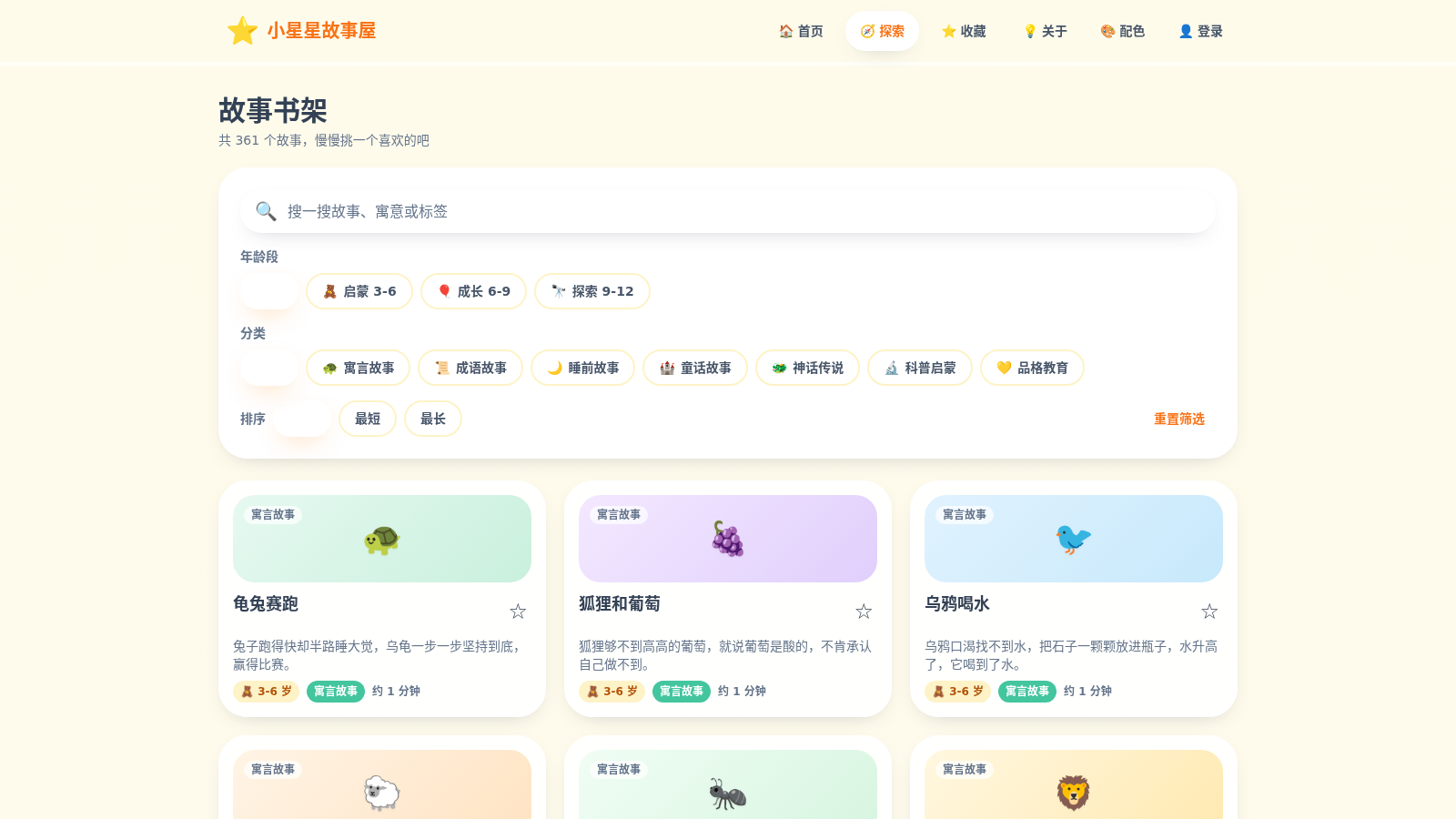
Task: Select the 神话传说 category chip
Action: pos(807,368)
